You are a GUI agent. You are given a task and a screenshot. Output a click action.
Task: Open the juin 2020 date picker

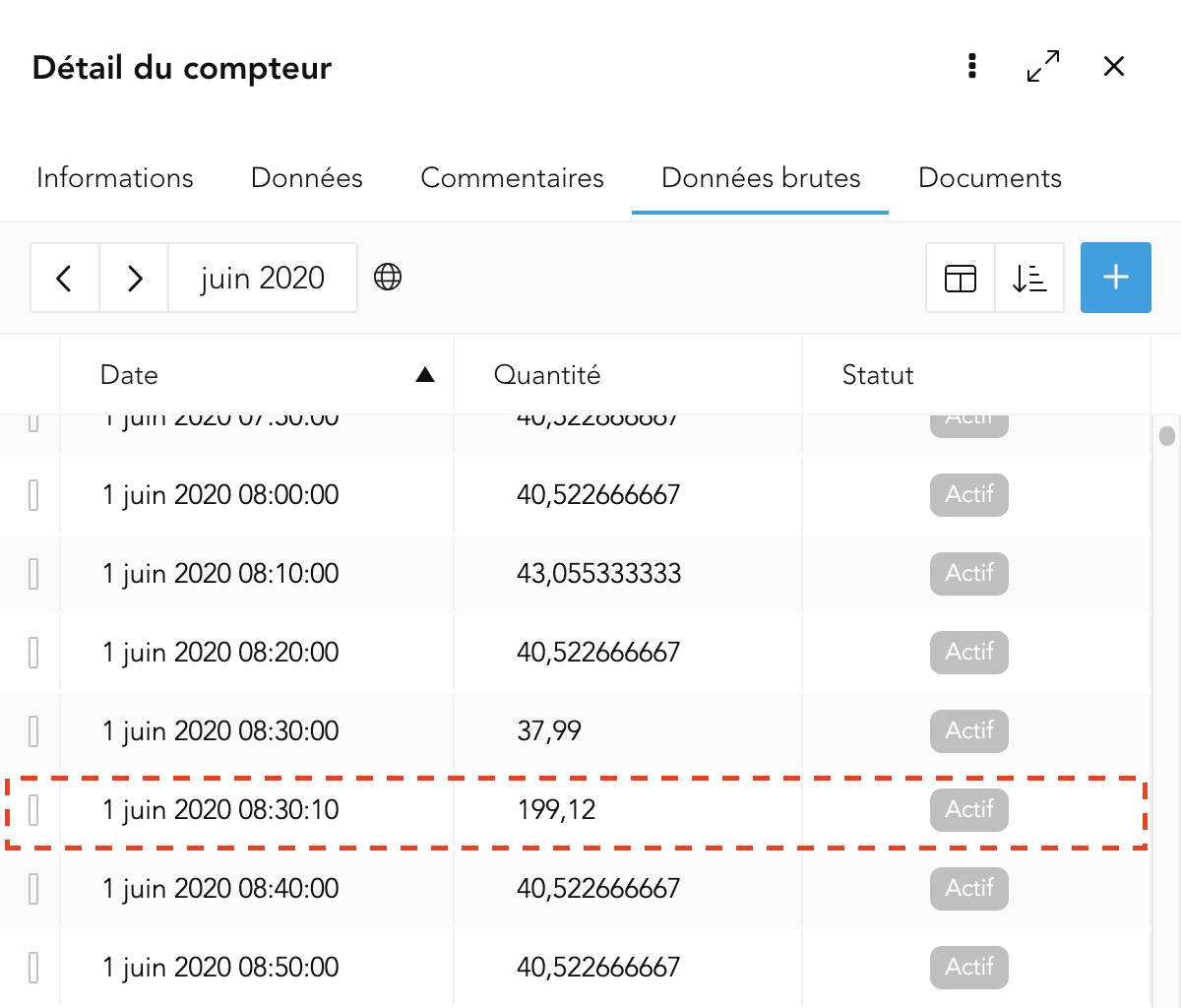coord(263,278)
